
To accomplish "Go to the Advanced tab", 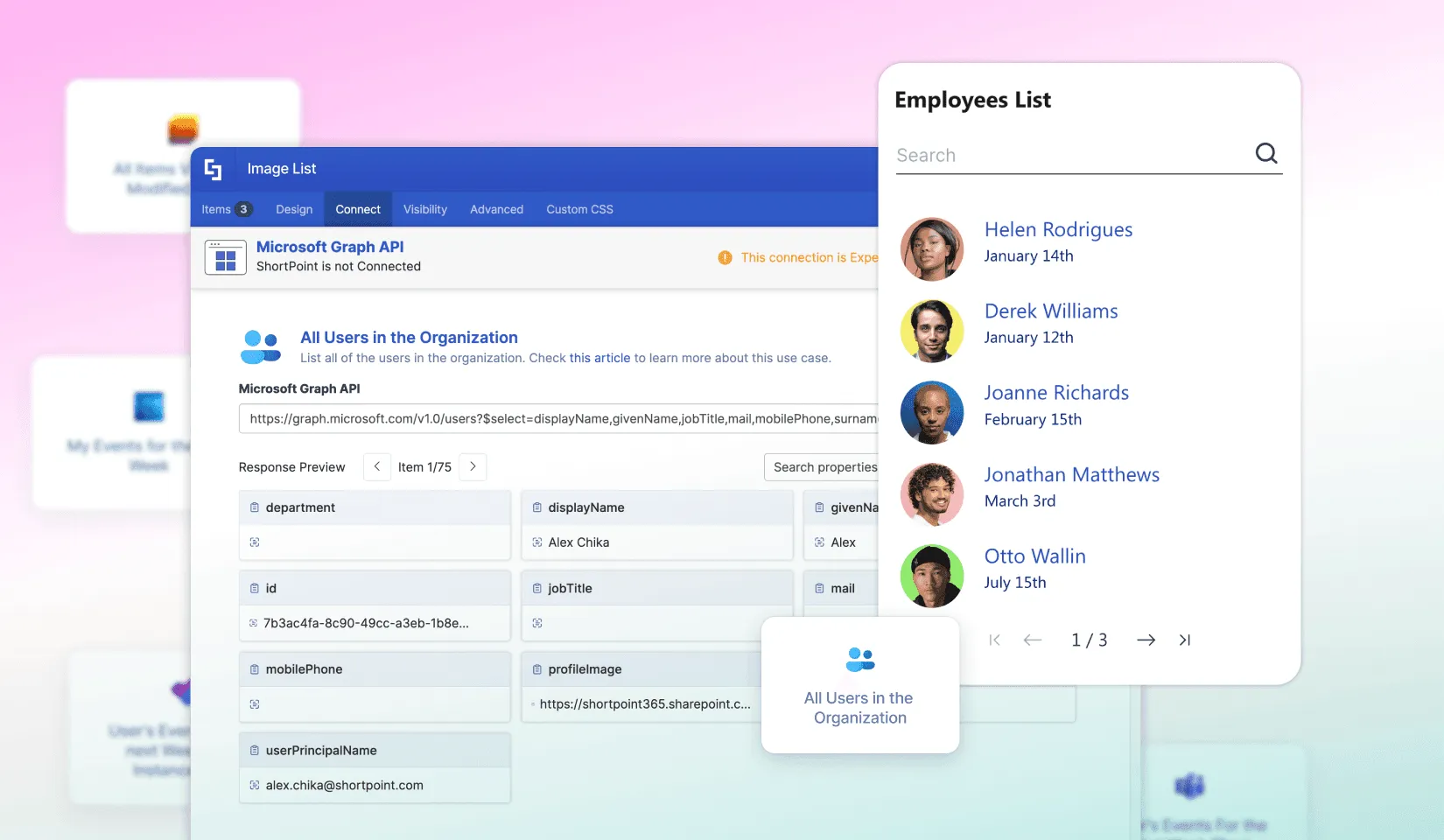I will click(496, 209).
